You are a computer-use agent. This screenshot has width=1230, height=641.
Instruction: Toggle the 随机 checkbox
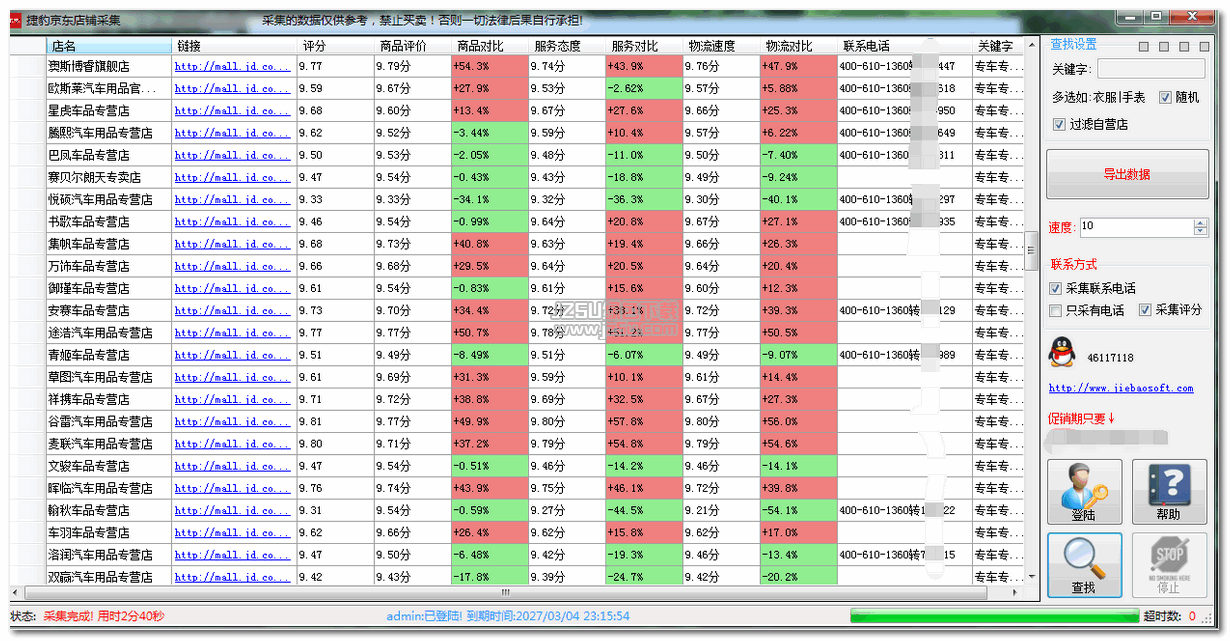[x=1166, y=98]
